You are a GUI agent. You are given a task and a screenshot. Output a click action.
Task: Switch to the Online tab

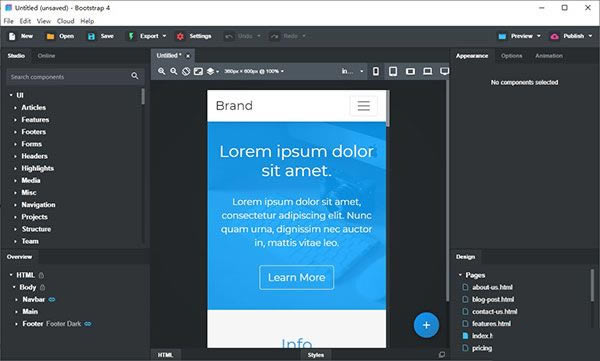(x=46, y=56)
